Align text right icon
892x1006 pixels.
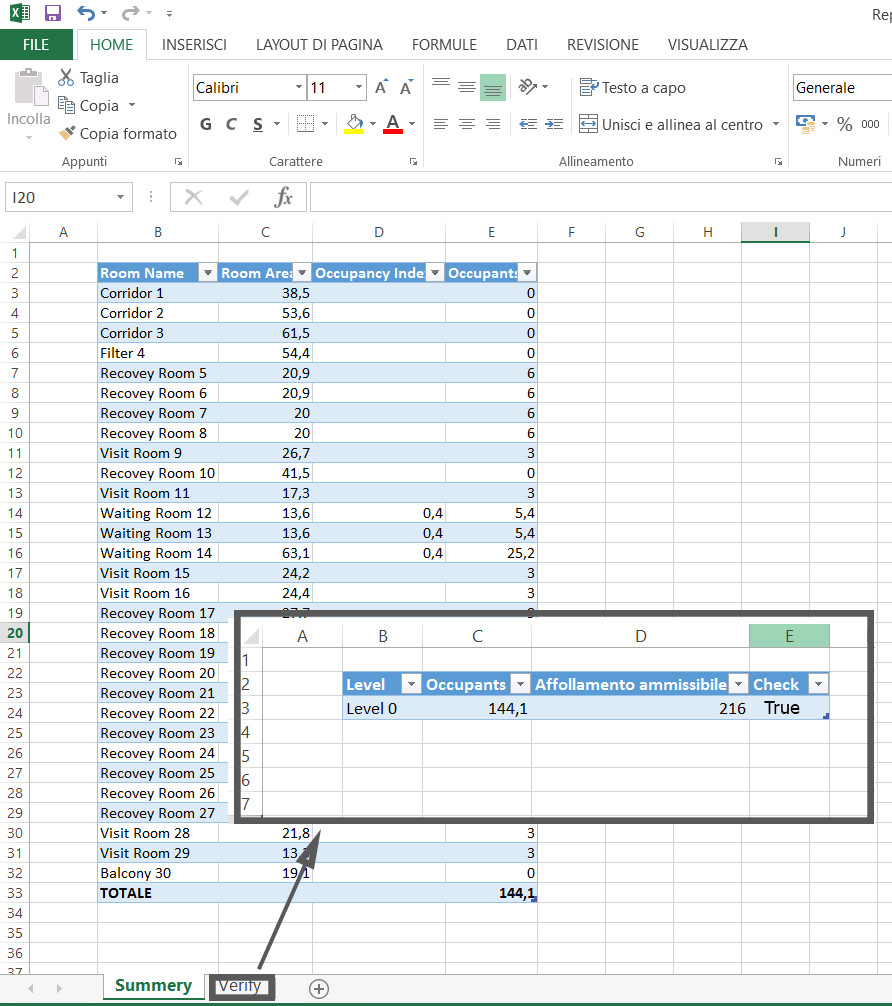tap(493, 124)
